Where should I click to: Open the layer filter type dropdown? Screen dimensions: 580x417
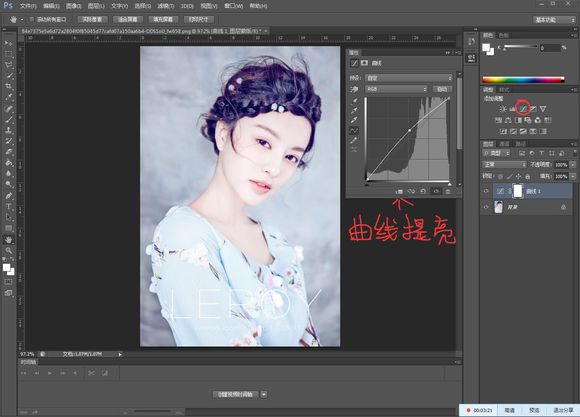tap(496, 153)
